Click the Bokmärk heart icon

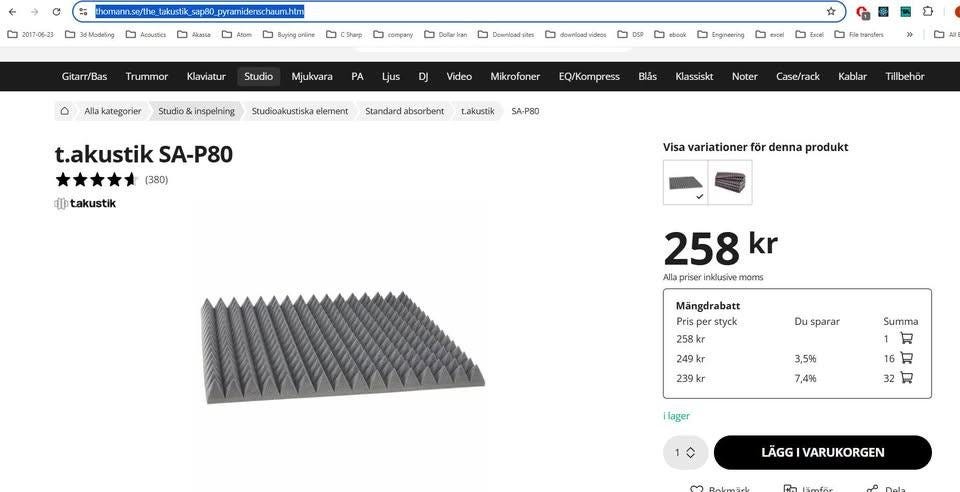click(x=696, y=488)
